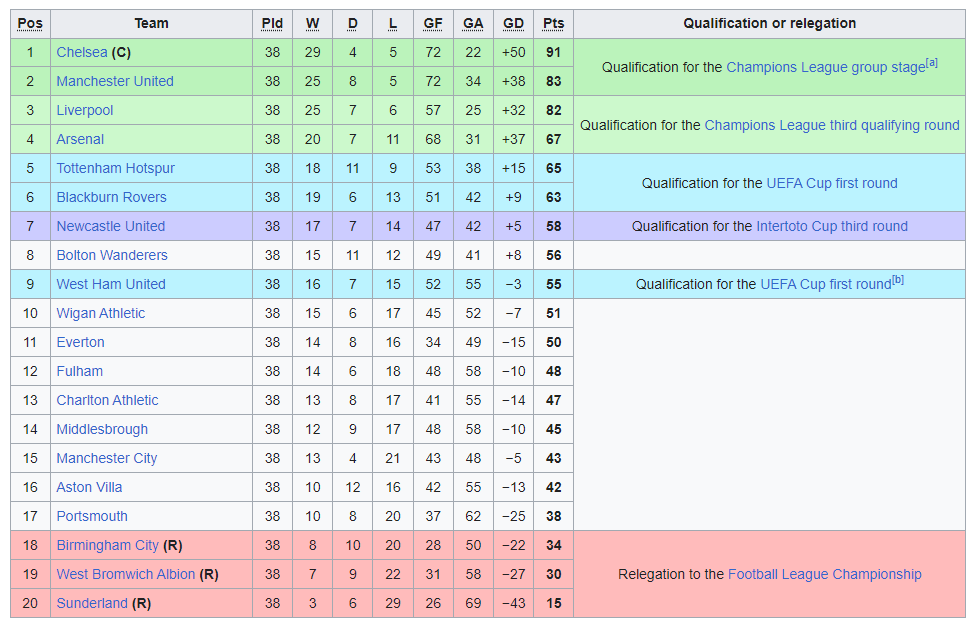Go to the Bolton Wanderers page
Image resolution: width=976 pixels, height=626 pixels.
coord(112,255)
